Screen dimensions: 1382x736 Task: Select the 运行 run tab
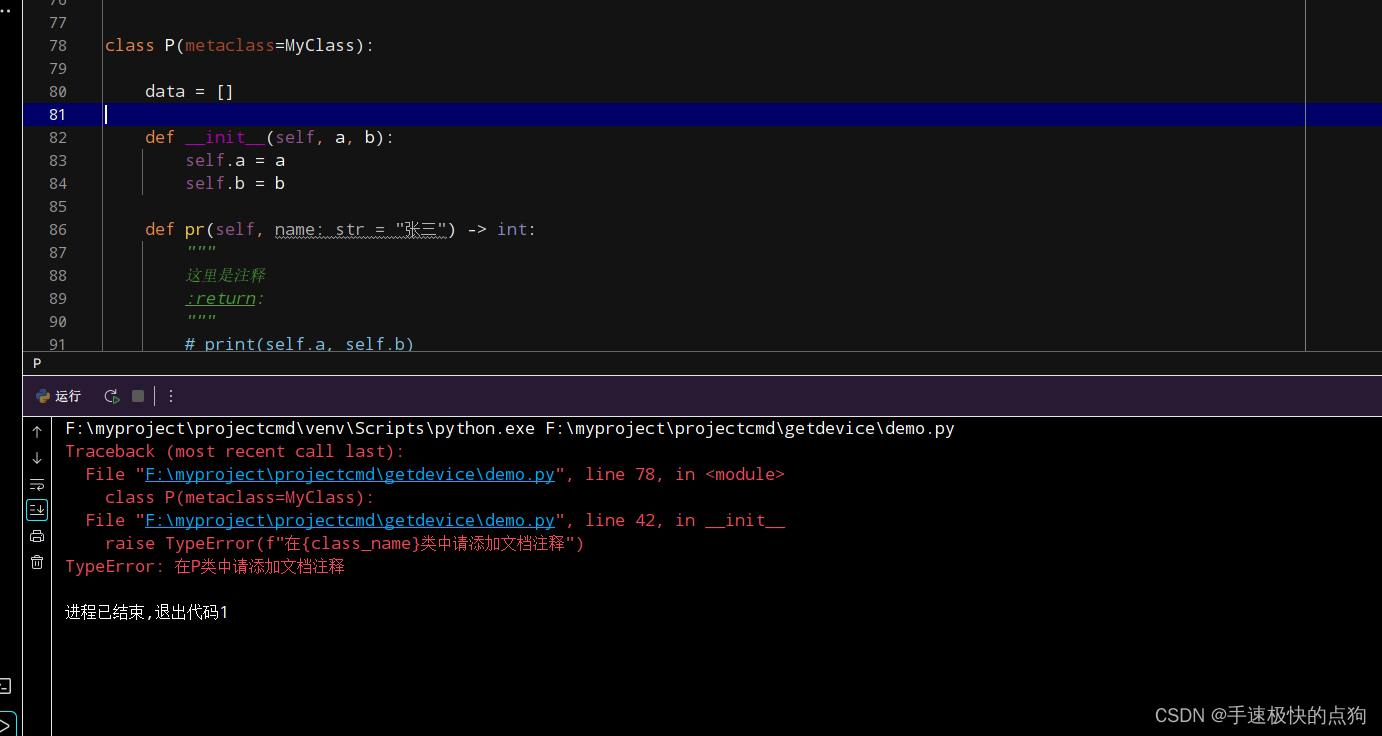[x=58, y=396]
